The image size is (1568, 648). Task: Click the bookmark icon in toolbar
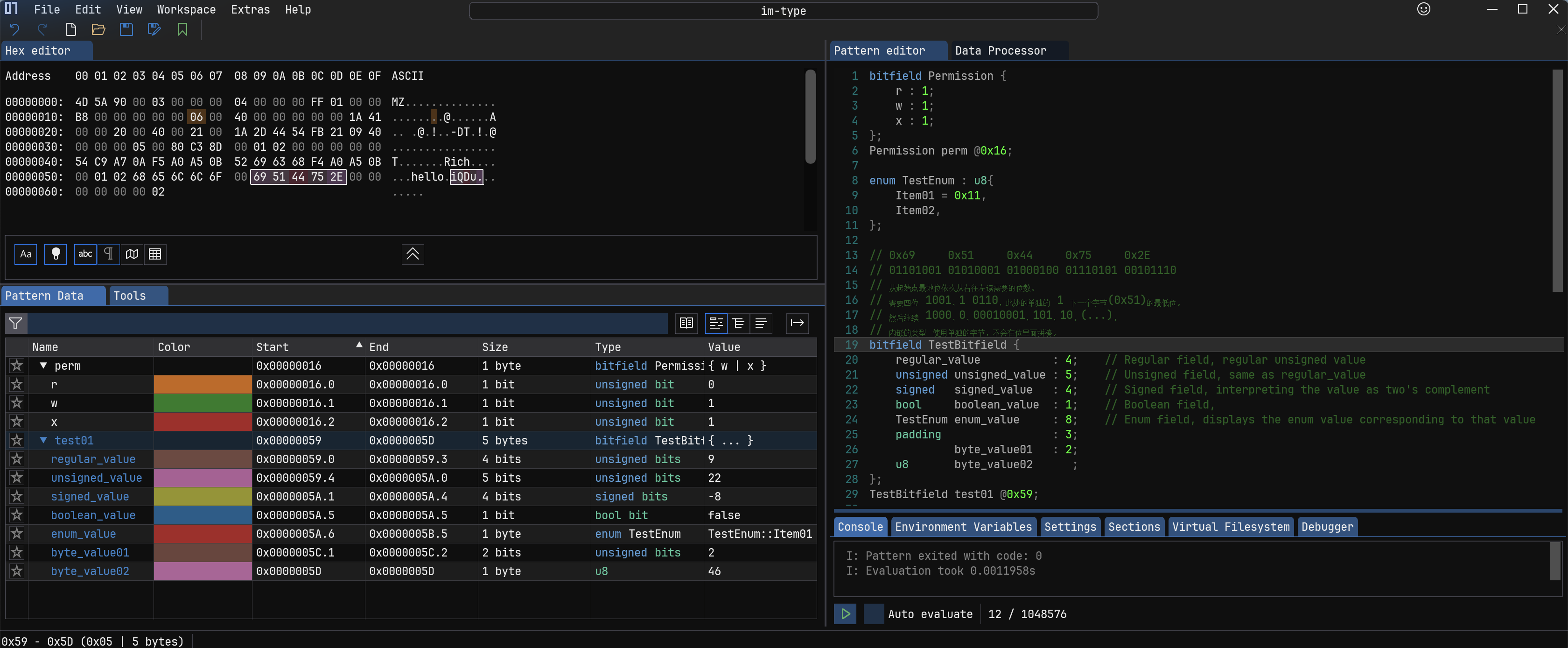point(182,29)
